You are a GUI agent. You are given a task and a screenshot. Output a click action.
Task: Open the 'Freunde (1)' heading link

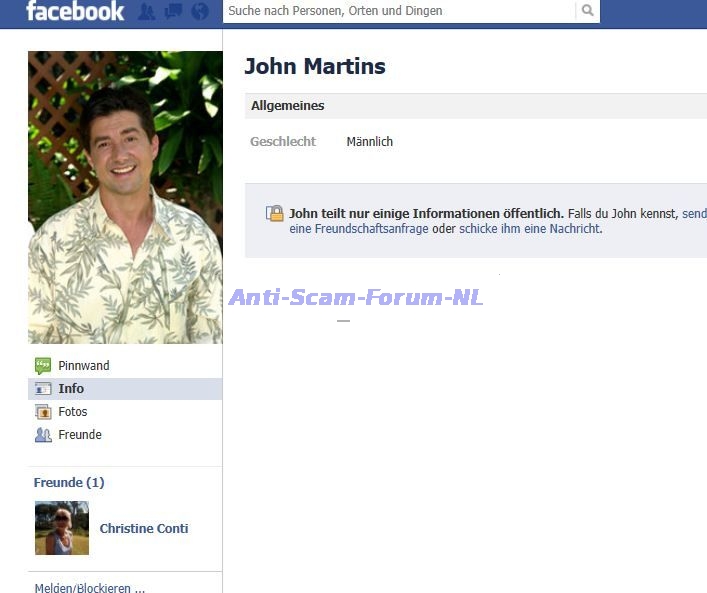[69, 483]
